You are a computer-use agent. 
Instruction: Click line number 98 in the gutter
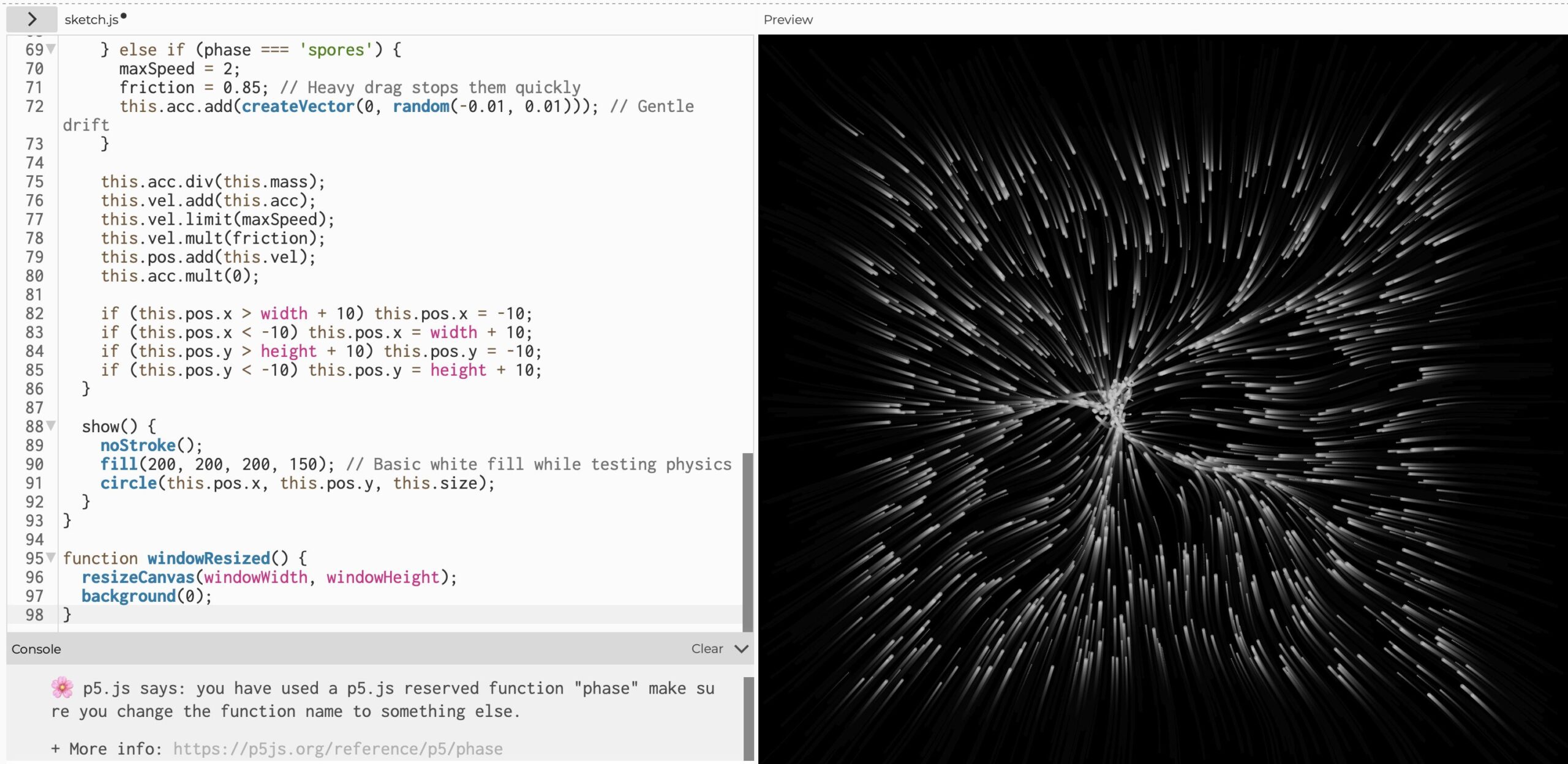coord(34,615)
